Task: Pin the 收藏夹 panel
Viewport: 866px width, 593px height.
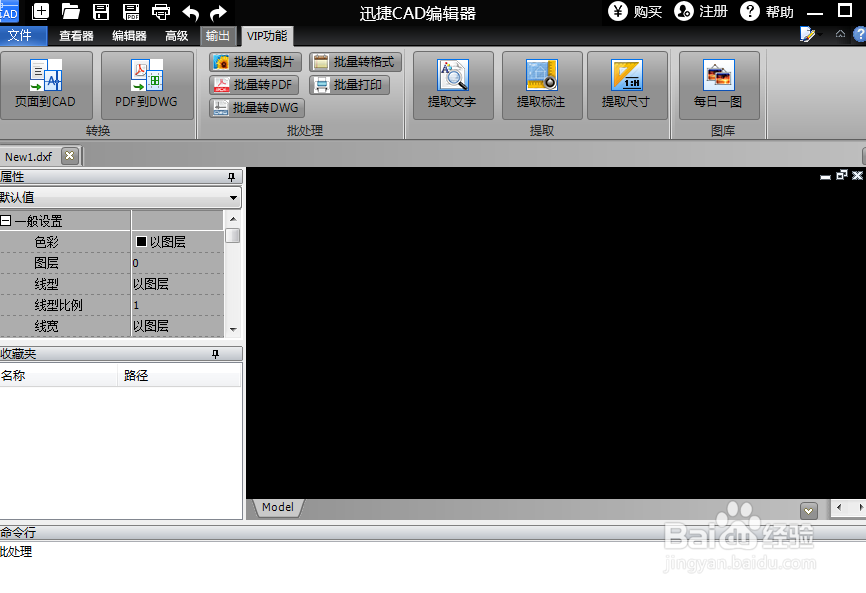Action: 215,354
